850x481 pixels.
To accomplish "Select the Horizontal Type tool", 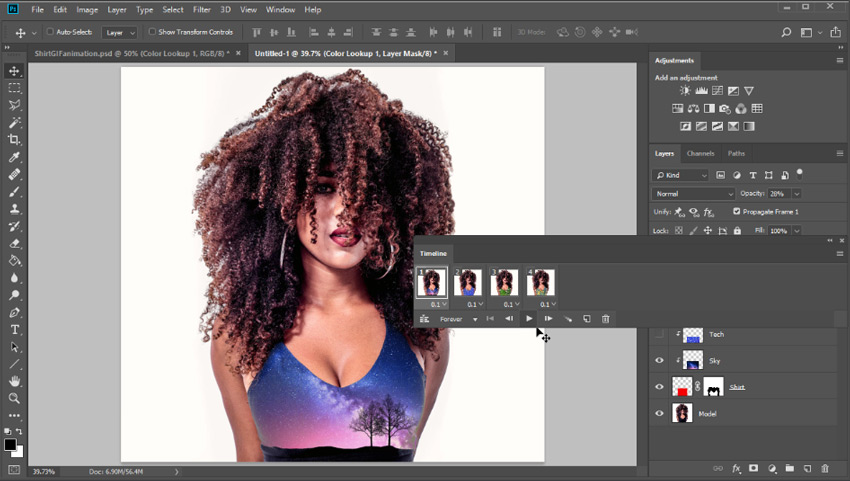I will (14, 330).
